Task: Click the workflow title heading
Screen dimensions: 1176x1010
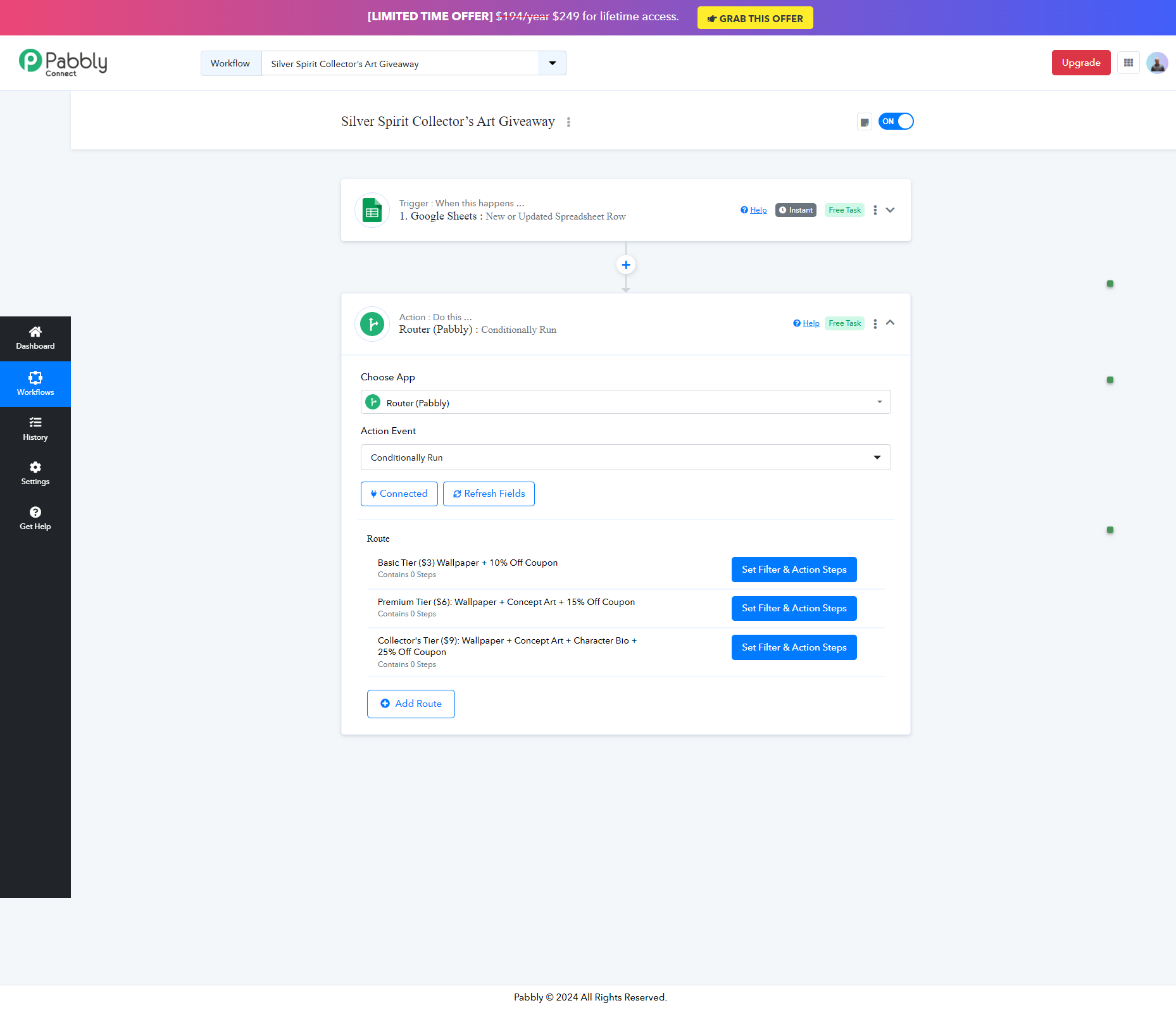Action: tap(448, 122)
